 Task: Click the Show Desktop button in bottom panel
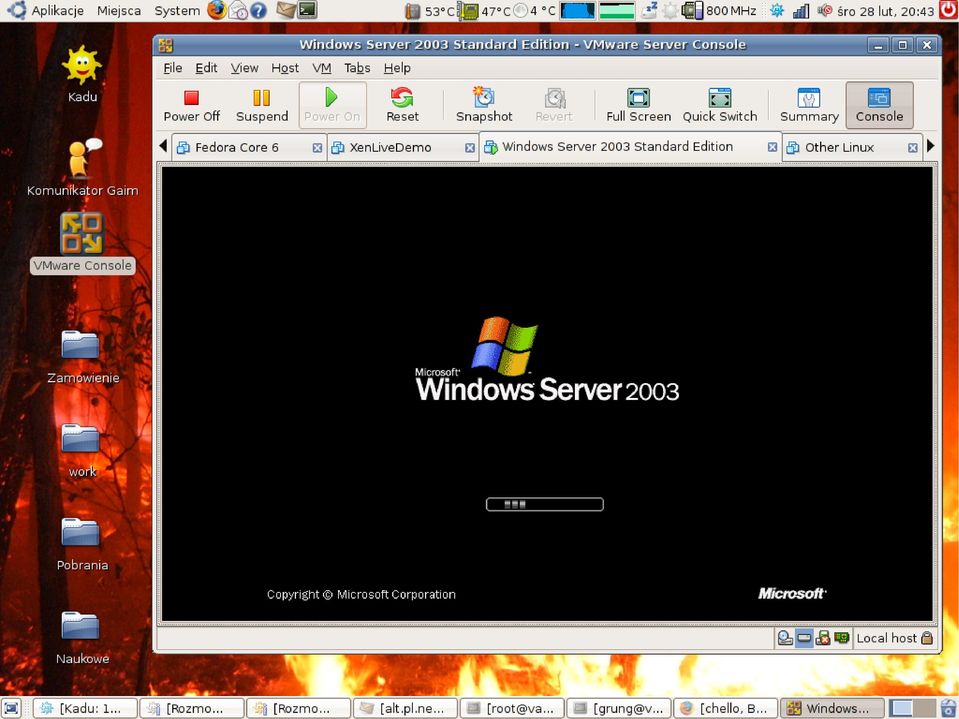12,708
